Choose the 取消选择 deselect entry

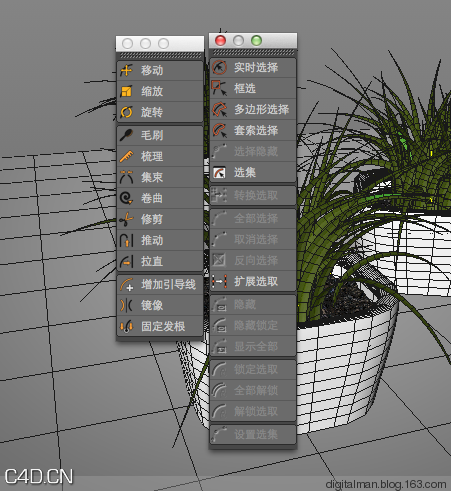(x=253, y=239)
